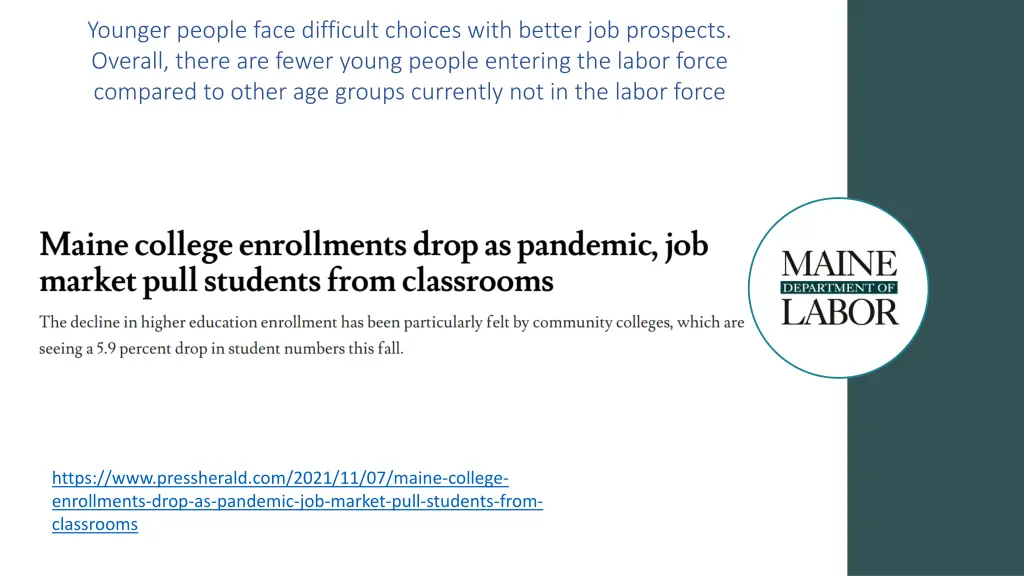The height and width of the screenshot is (576, 1024).
Task: Click 'market pull students from classrooms' headline line
Action: 296,281
